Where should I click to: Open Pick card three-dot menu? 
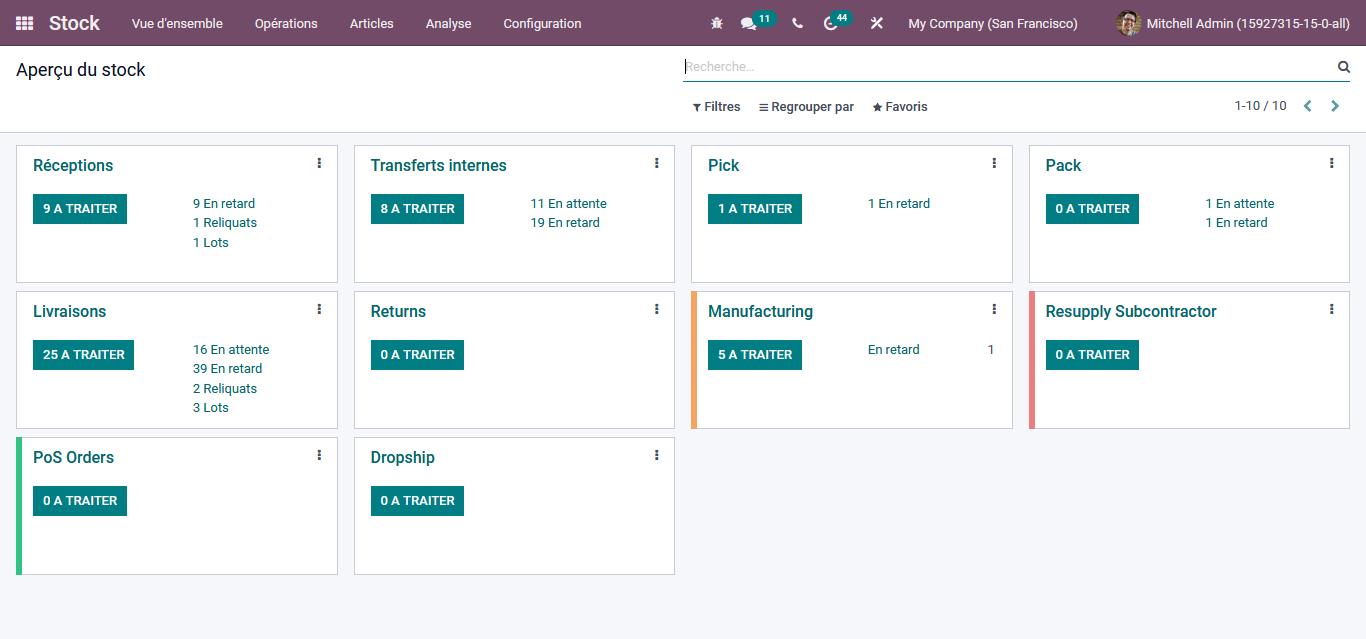click(x=994, y=163)
